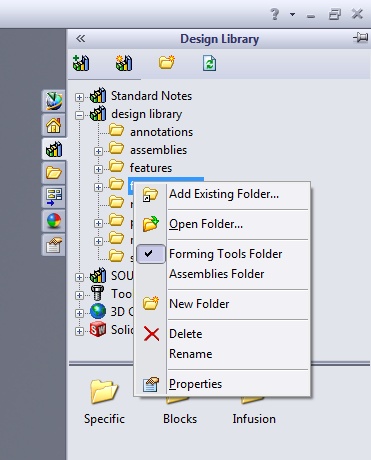Open the Blocks folder thumbnail
The width and height of the screenshot is (371, 460).
[x=180, y=410]
